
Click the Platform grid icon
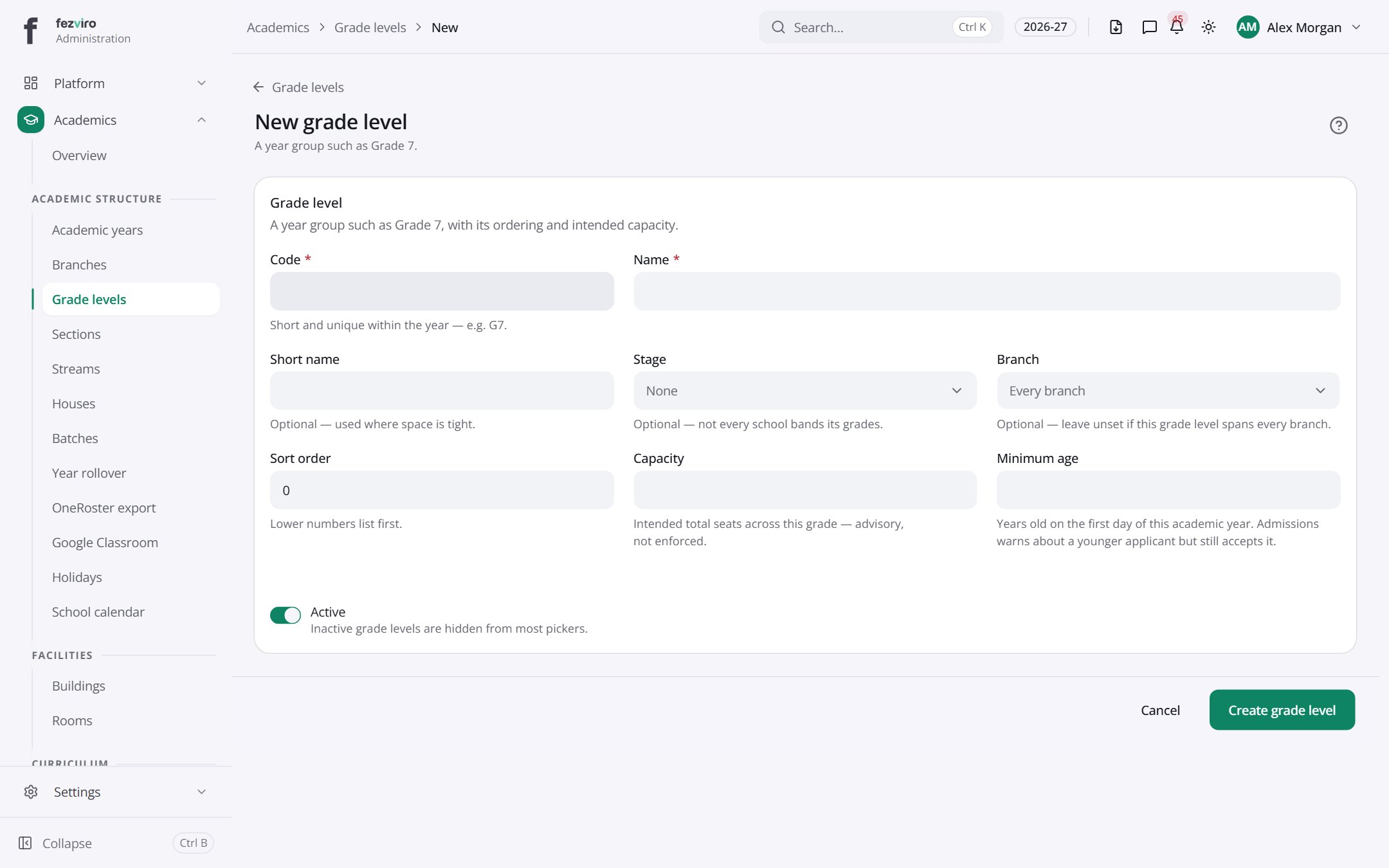[x=31, y=83]
